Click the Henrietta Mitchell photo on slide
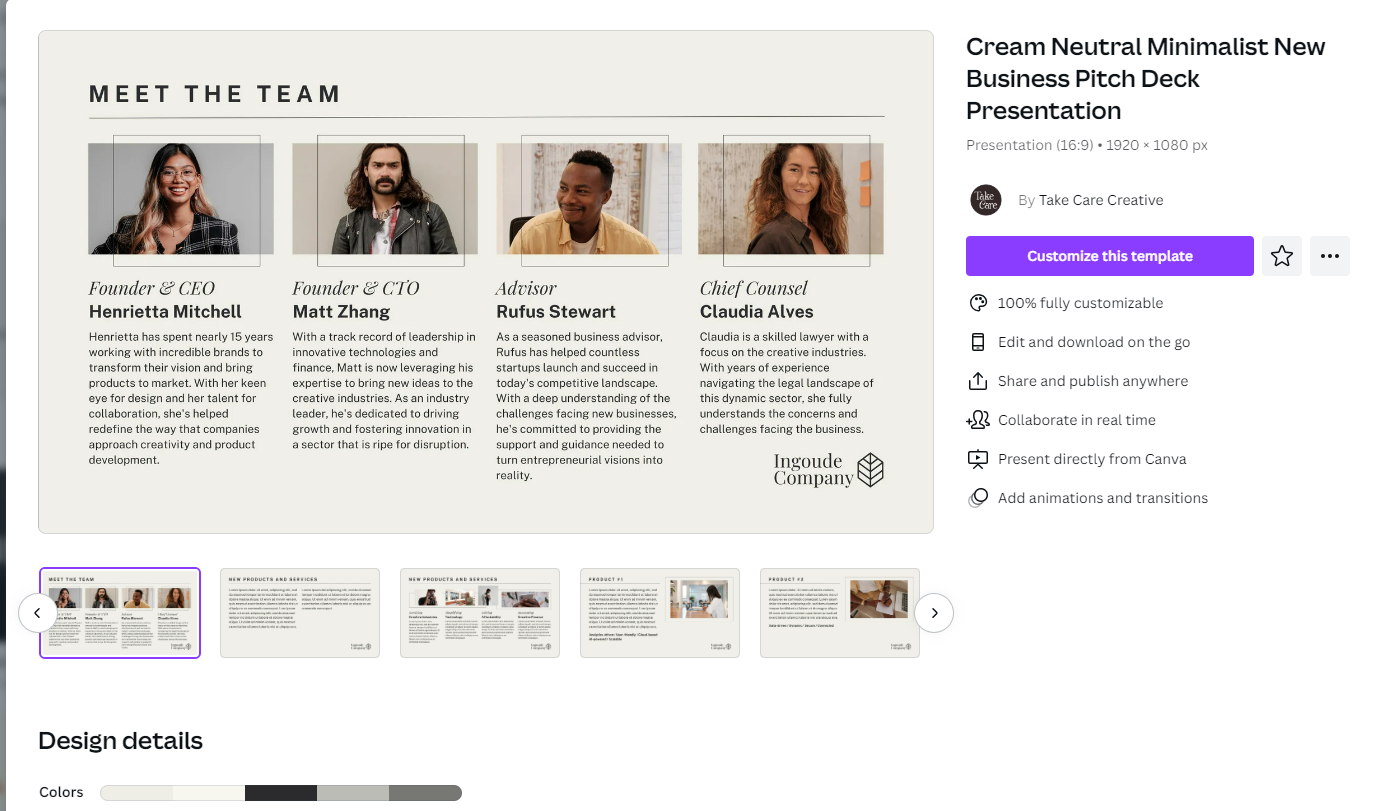Screen dimensions: 1377x811 [x=181, y=199]
